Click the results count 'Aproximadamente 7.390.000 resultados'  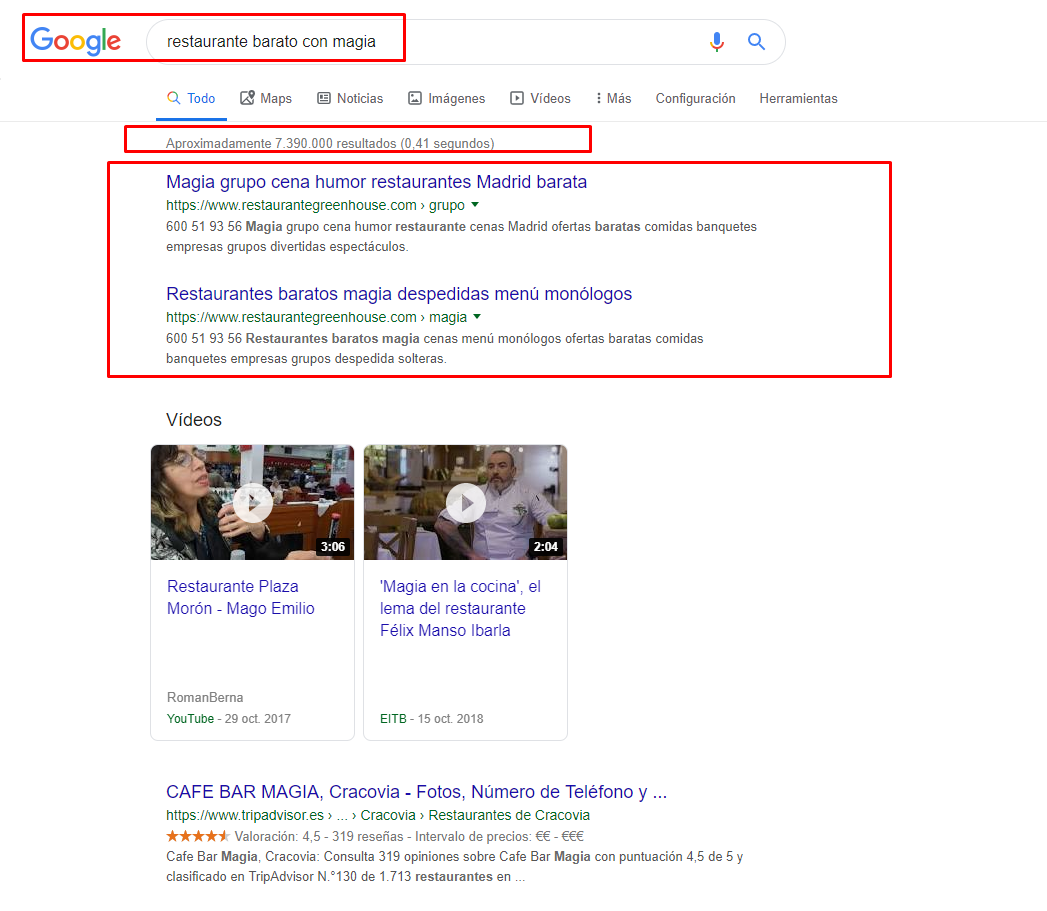[330, 143]
